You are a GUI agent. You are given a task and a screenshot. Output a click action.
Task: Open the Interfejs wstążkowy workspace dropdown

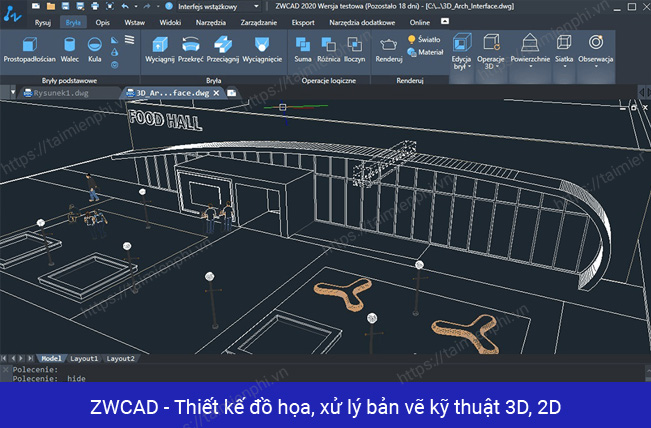point(256,6)
